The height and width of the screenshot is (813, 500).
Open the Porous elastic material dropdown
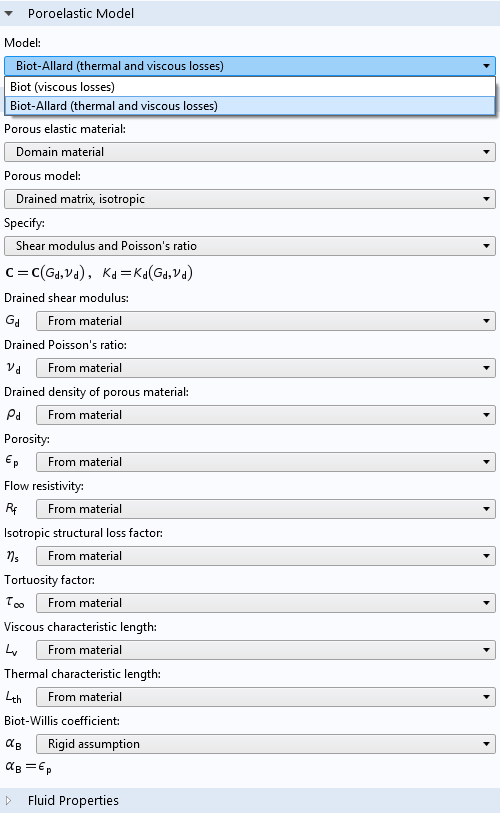coord(250,152)
